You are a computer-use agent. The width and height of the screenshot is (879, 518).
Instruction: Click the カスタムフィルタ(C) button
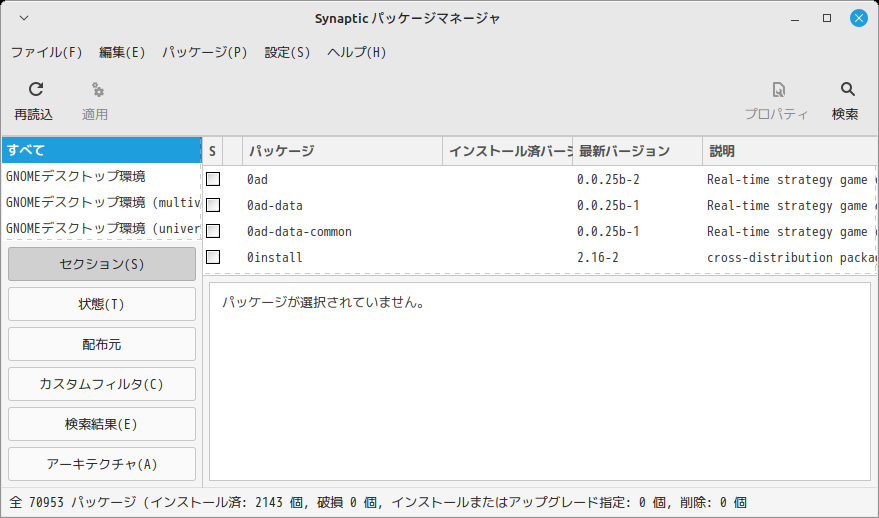(x=102, y=384)
